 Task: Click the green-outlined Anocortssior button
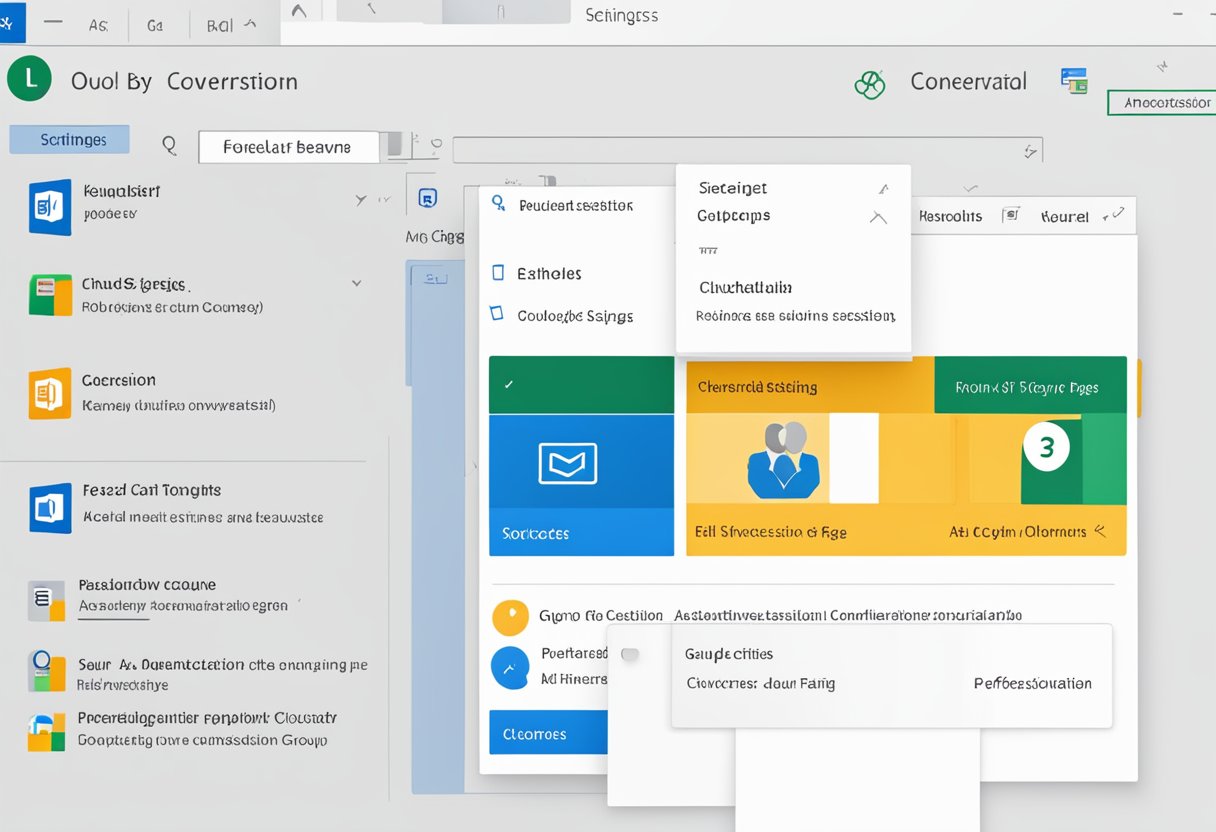point(1162,102)
